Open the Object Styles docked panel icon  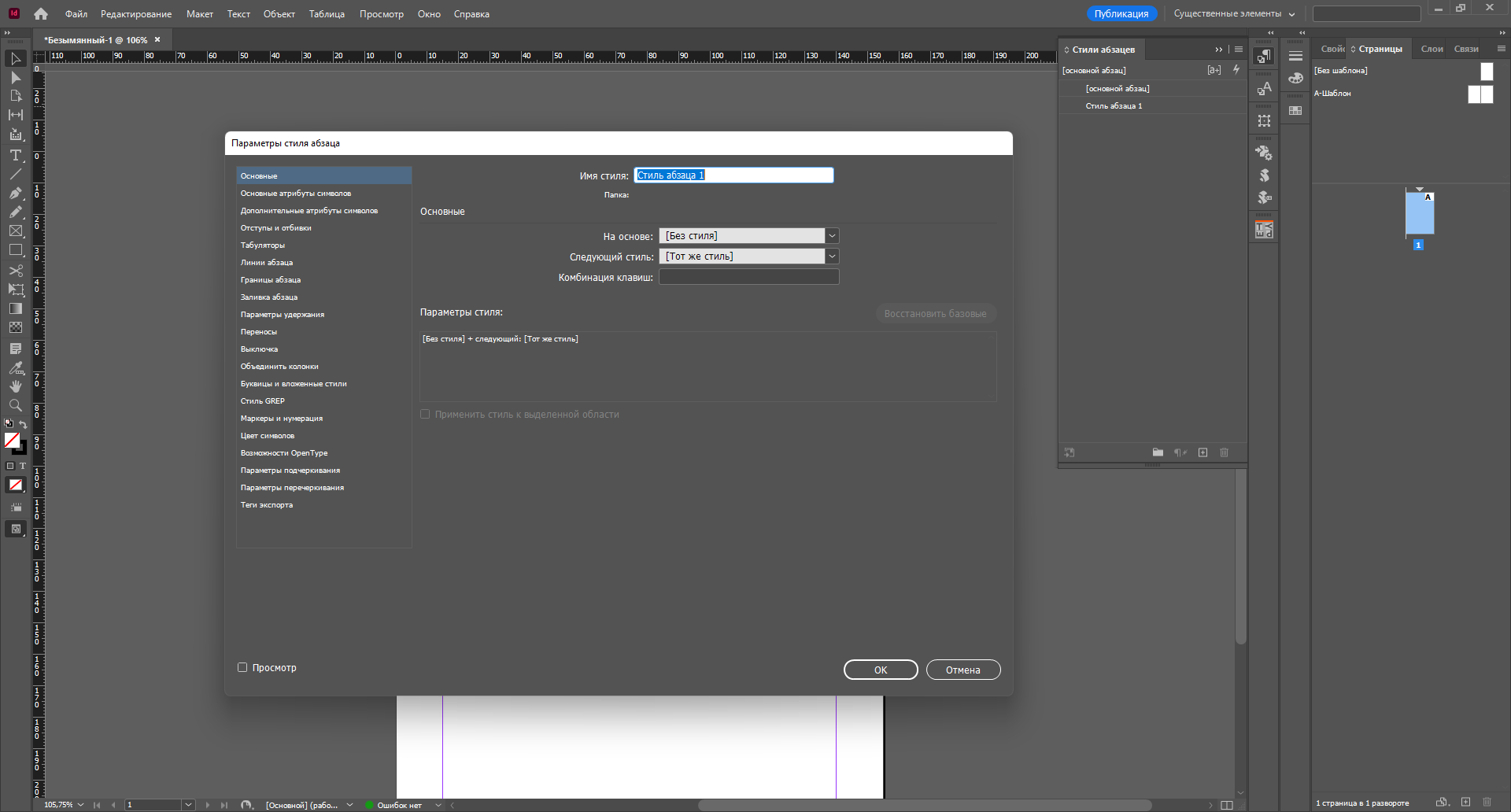[1264, 120]
